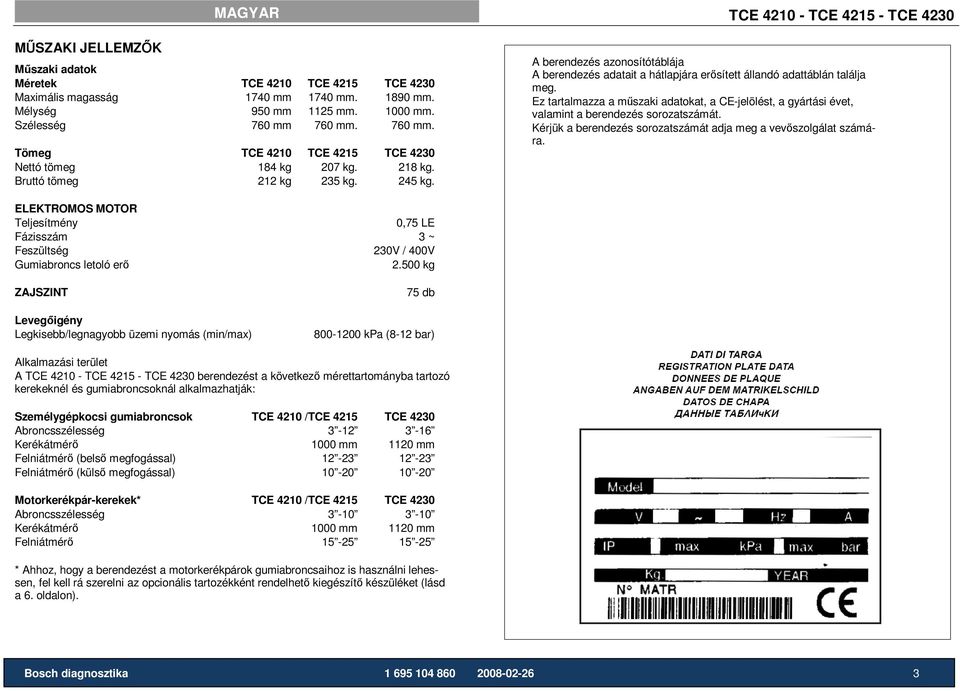The height and width of the screenshot is (691, 960).
Task: Click the Bruttó tömeg row label
Action: [x=47, y=181]
